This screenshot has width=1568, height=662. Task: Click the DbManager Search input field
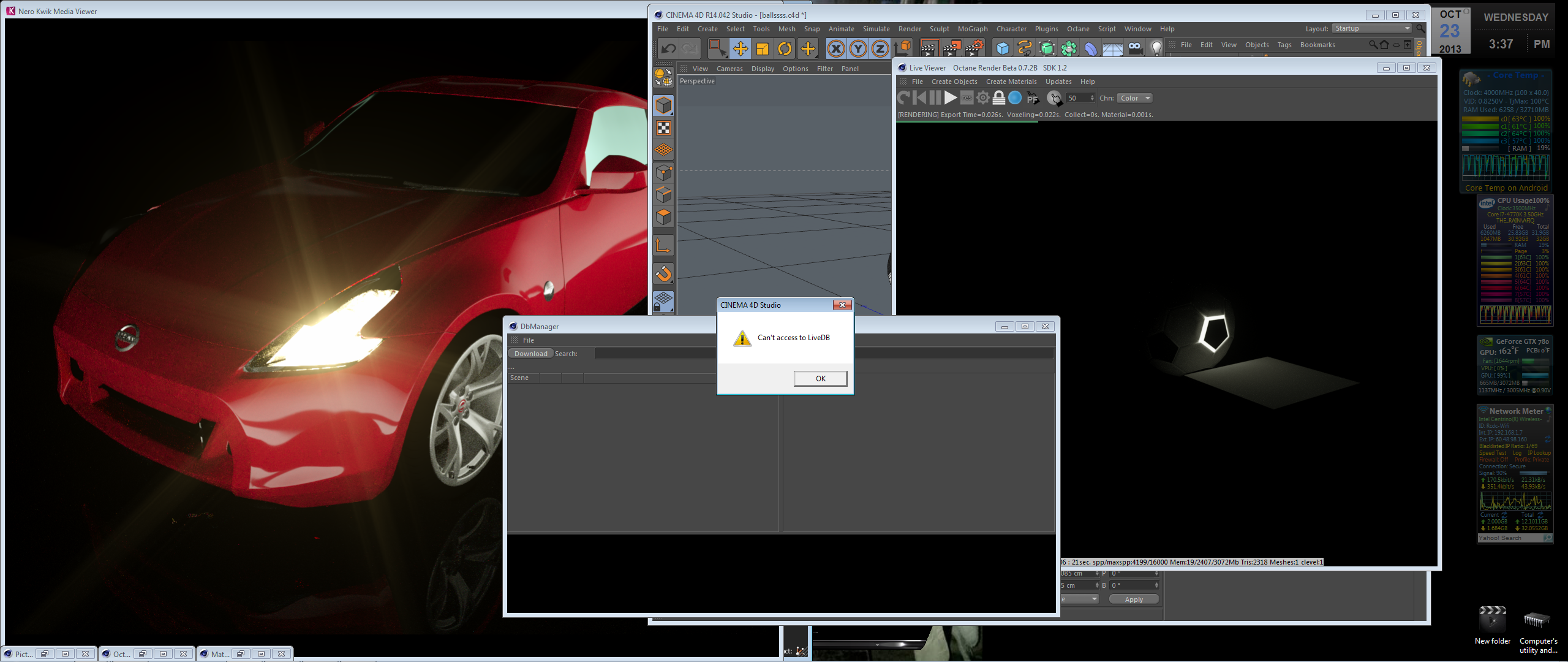[x=654, y=354]
